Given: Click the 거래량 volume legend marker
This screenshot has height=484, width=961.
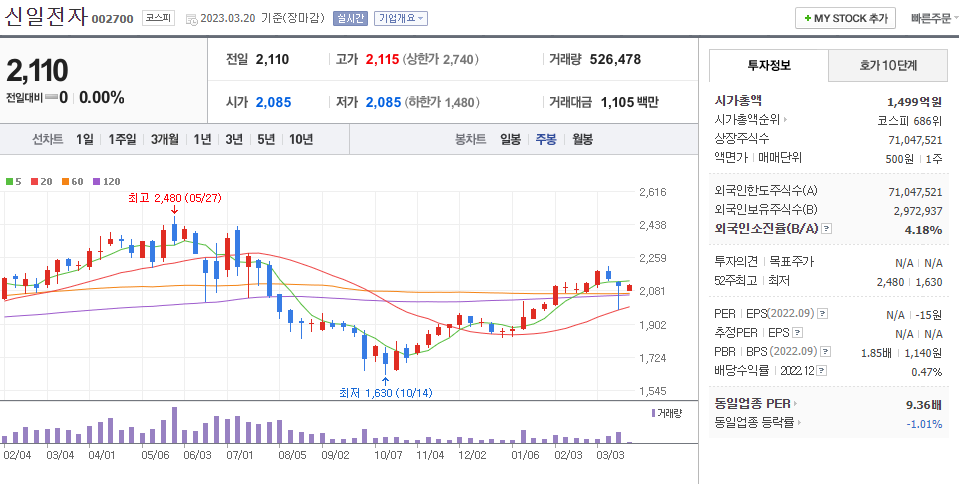Looking at the screenshot, I should (x=653, y=413).
